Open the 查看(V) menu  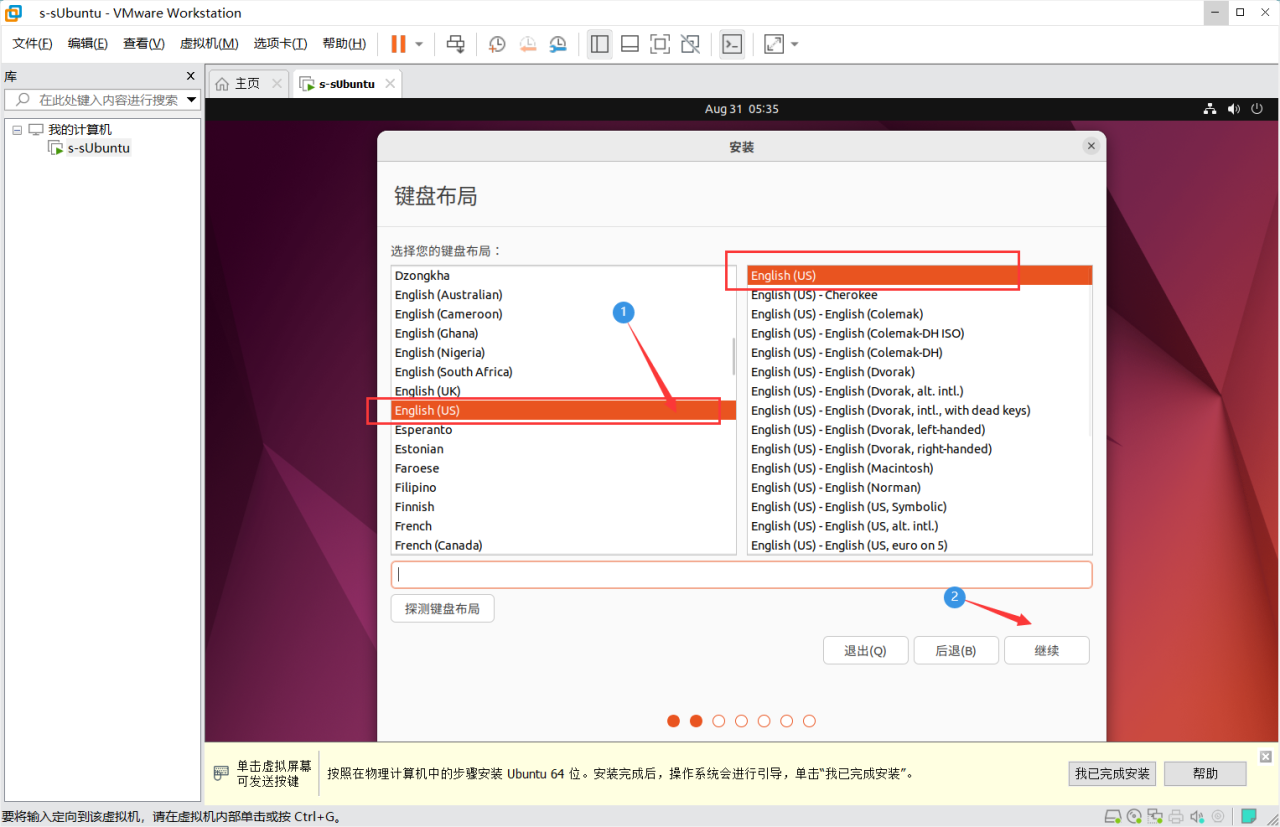(144, 44)
